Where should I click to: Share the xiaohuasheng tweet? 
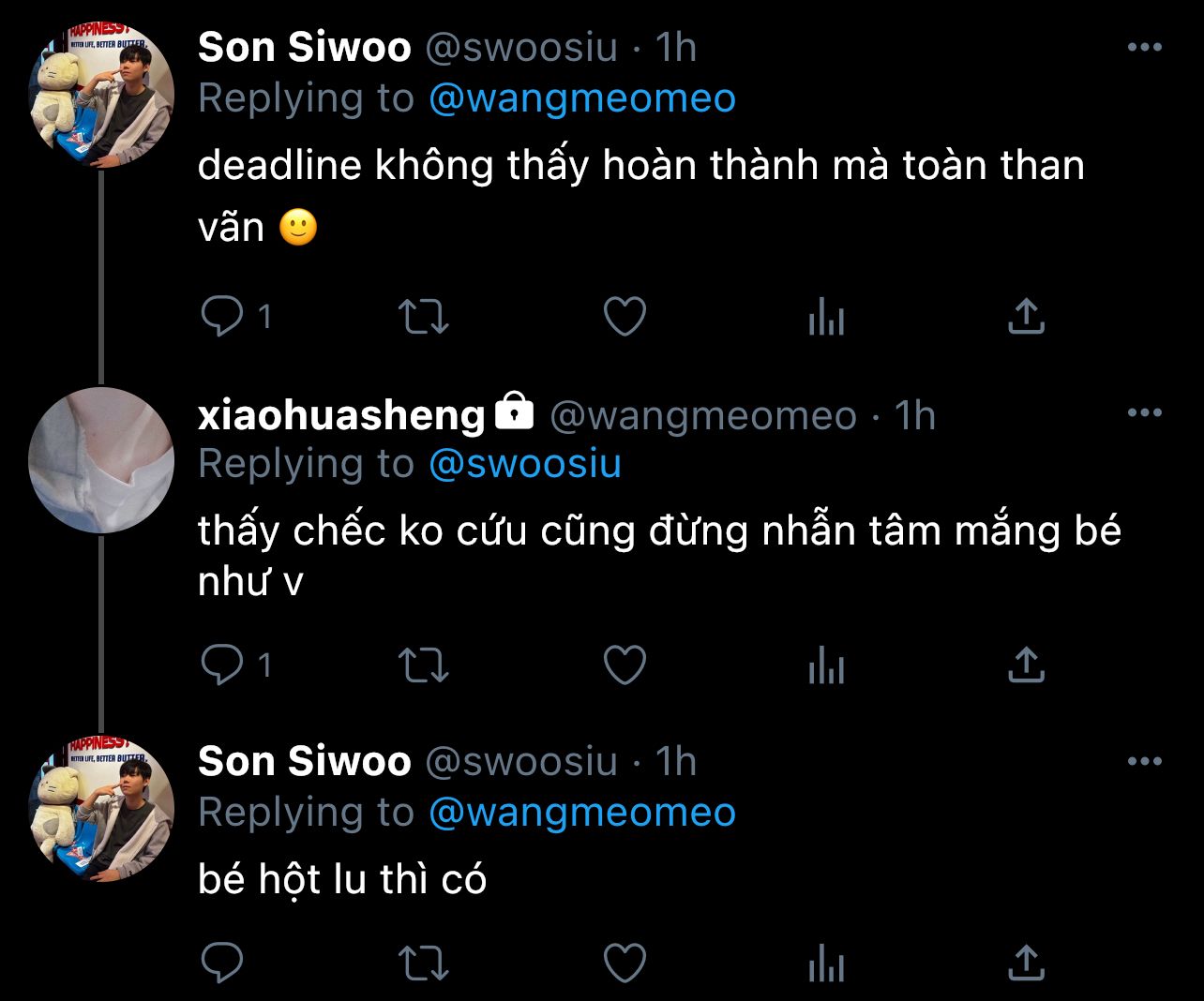point(1026,665)
